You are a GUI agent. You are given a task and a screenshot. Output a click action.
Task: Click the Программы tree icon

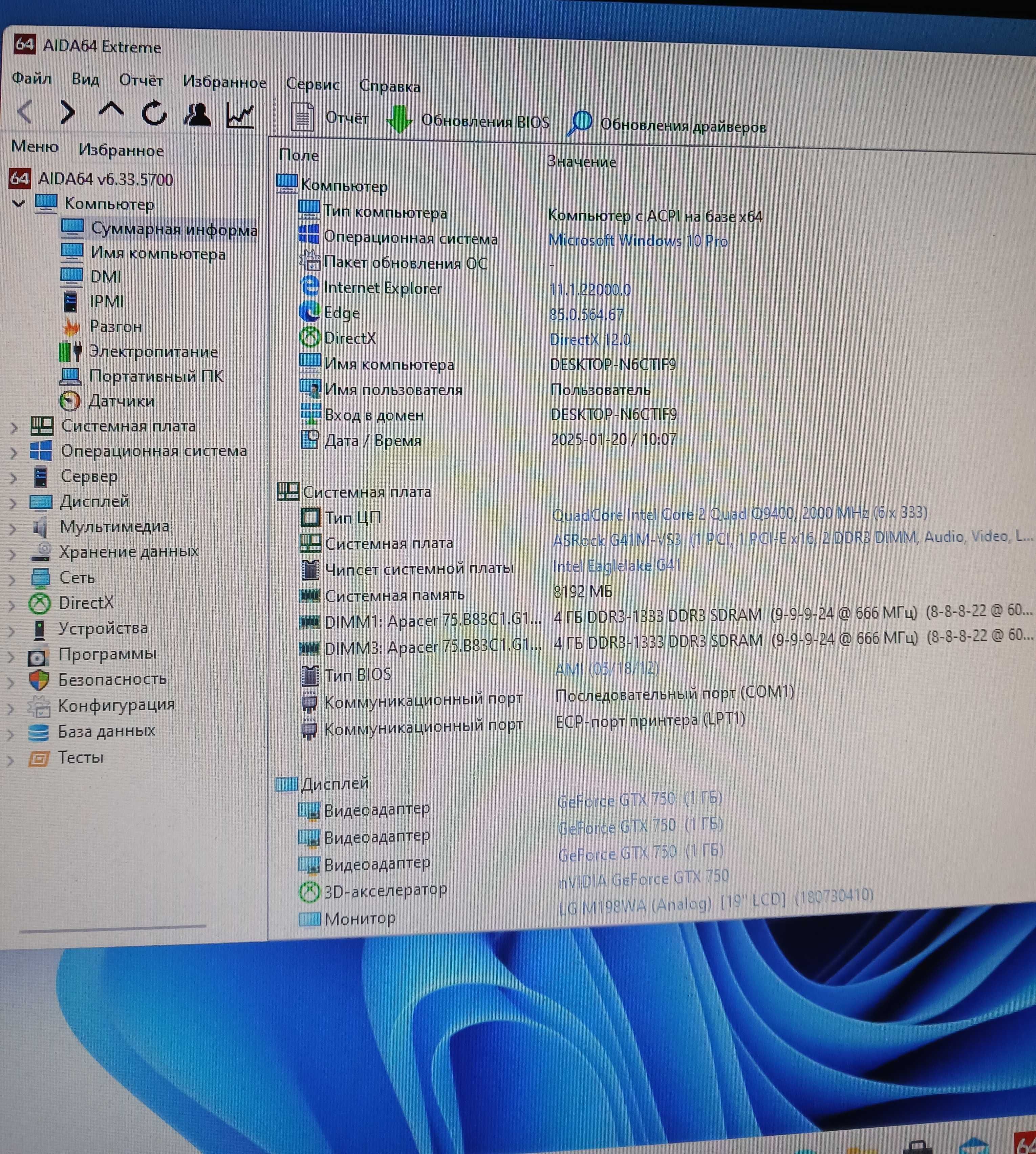(38, 657)
